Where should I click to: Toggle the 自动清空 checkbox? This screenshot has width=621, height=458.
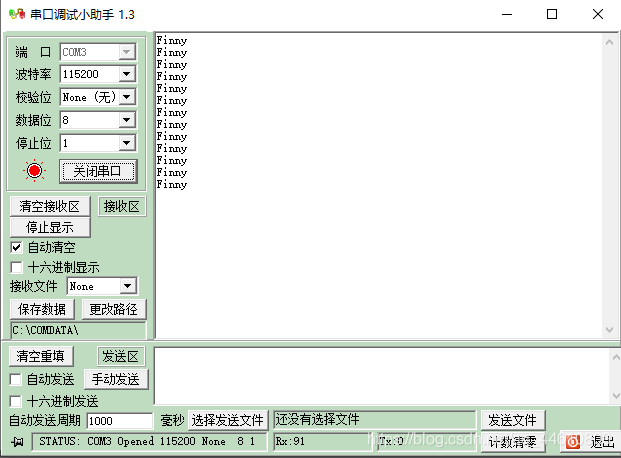[16, 248]
